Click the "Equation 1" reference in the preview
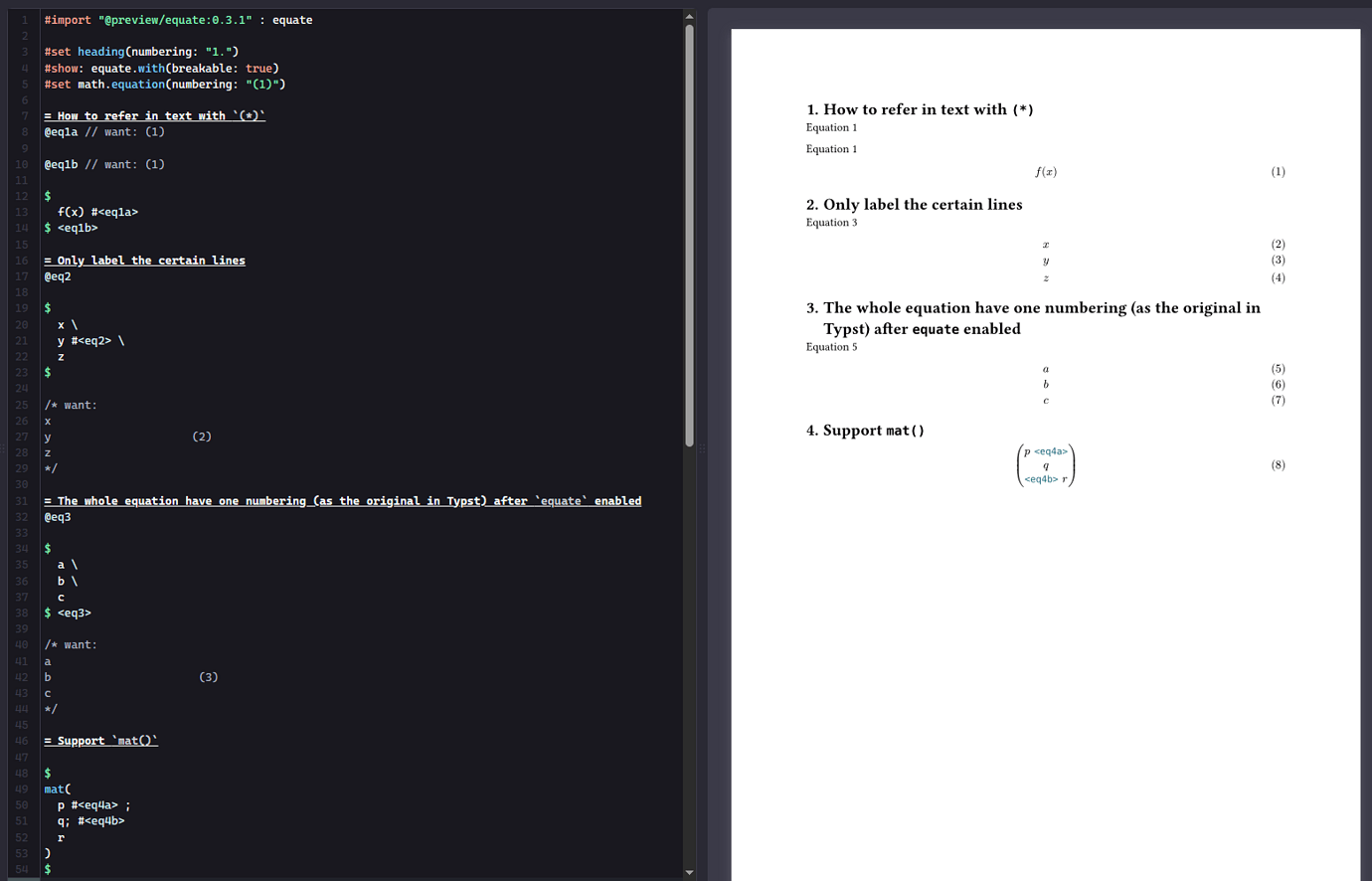 (831, 127)
